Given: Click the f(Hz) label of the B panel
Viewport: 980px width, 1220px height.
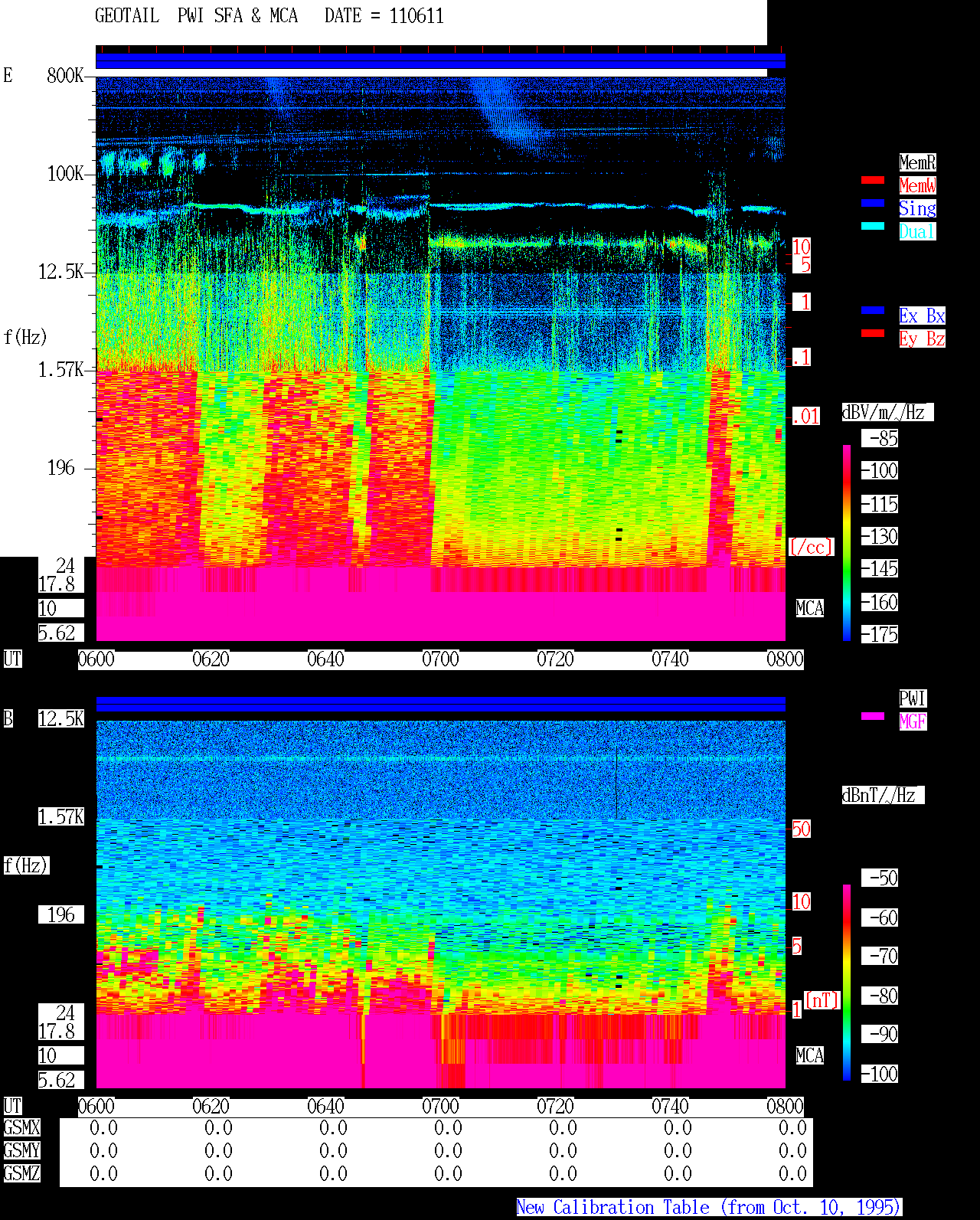Looking at the screenshot, I should (x=25, y=865).
